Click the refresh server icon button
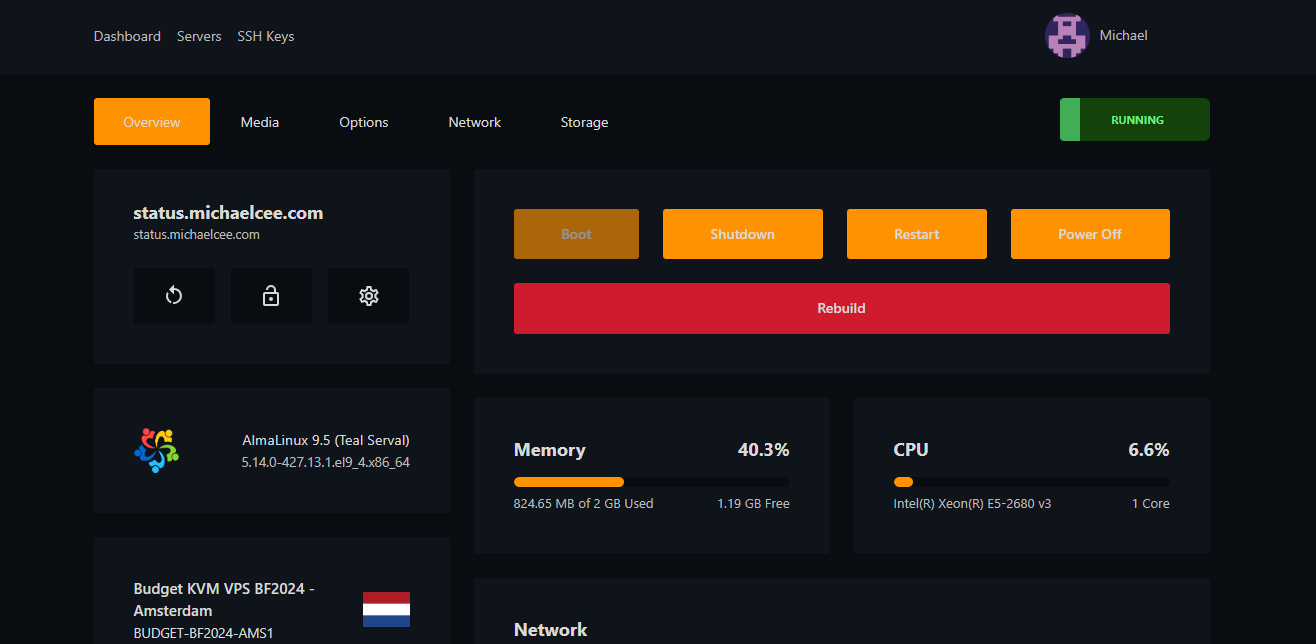The width and height of the screenshot is (1316, 644). (x=174, y=296)
